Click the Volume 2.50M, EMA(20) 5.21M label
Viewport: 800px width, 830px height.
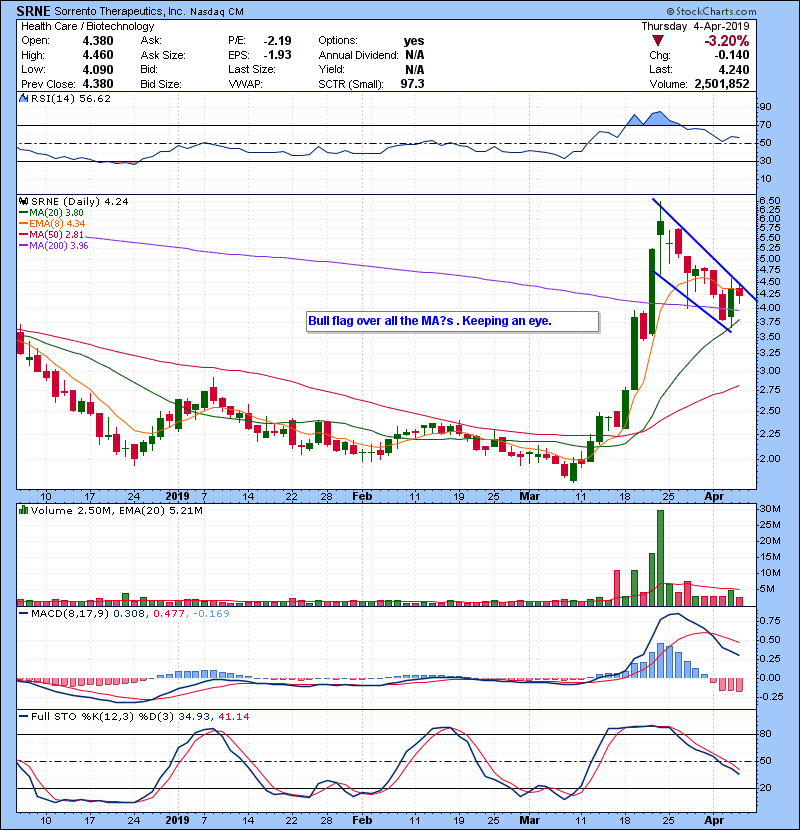pyautogui.click(x=116, y=510)
